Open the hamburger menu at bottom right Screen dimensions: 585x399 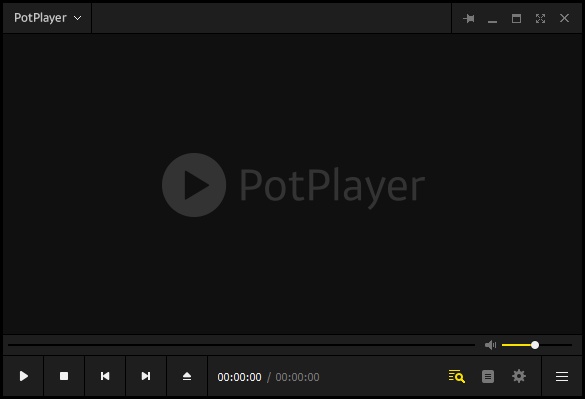click(562, 376)
